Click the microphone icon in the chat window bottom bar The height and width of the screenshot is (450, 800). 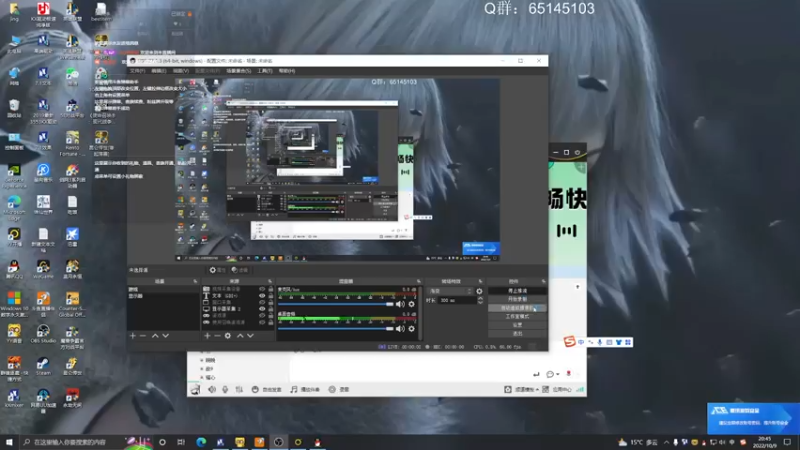click(x=225, y=389)
